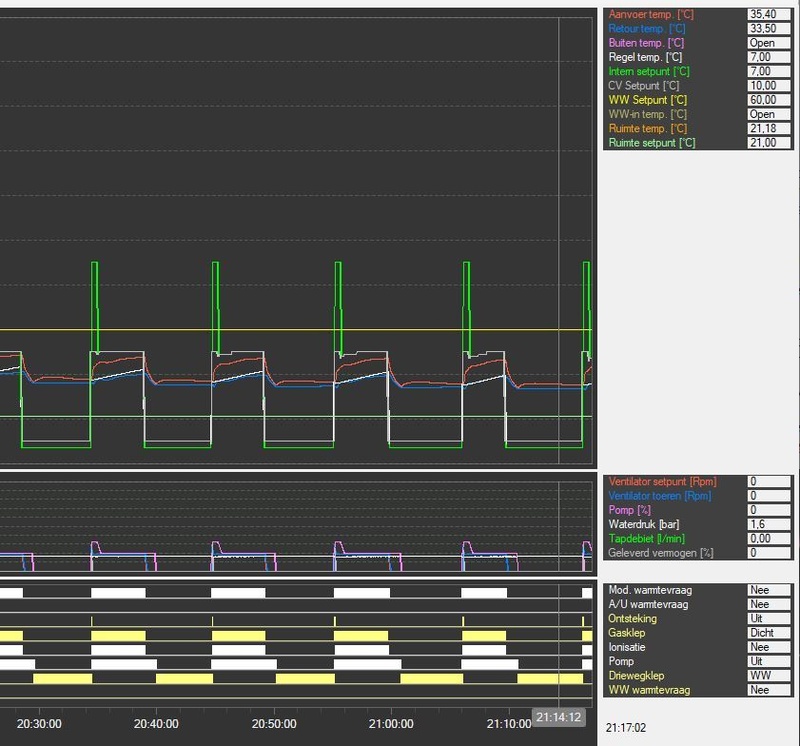This screenshot has width=800, height=746.
Task: Select the Ontsteking status label
Action: [x=632, y=619]
